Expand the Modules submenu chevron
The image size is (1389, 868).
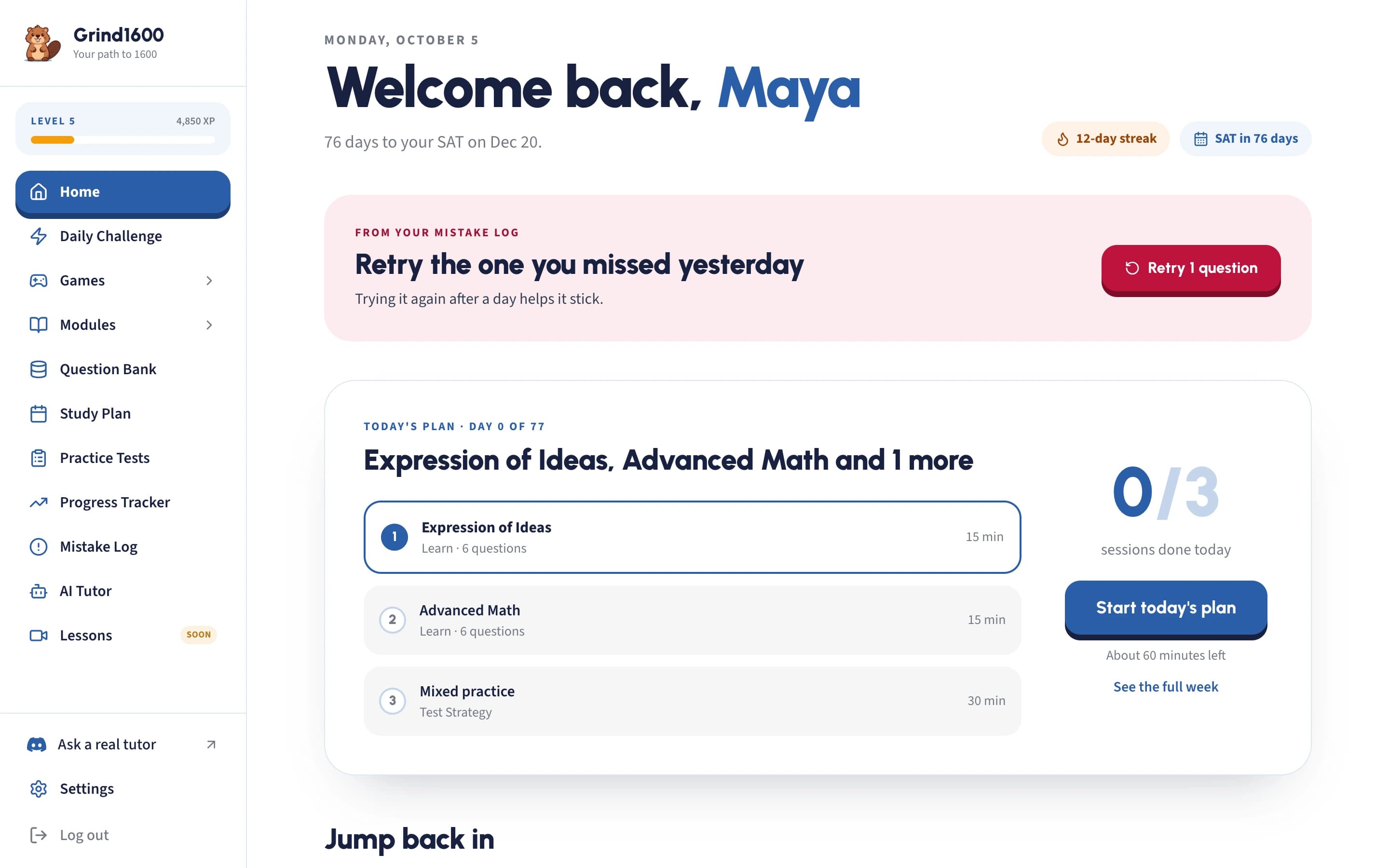pos(209,325)
